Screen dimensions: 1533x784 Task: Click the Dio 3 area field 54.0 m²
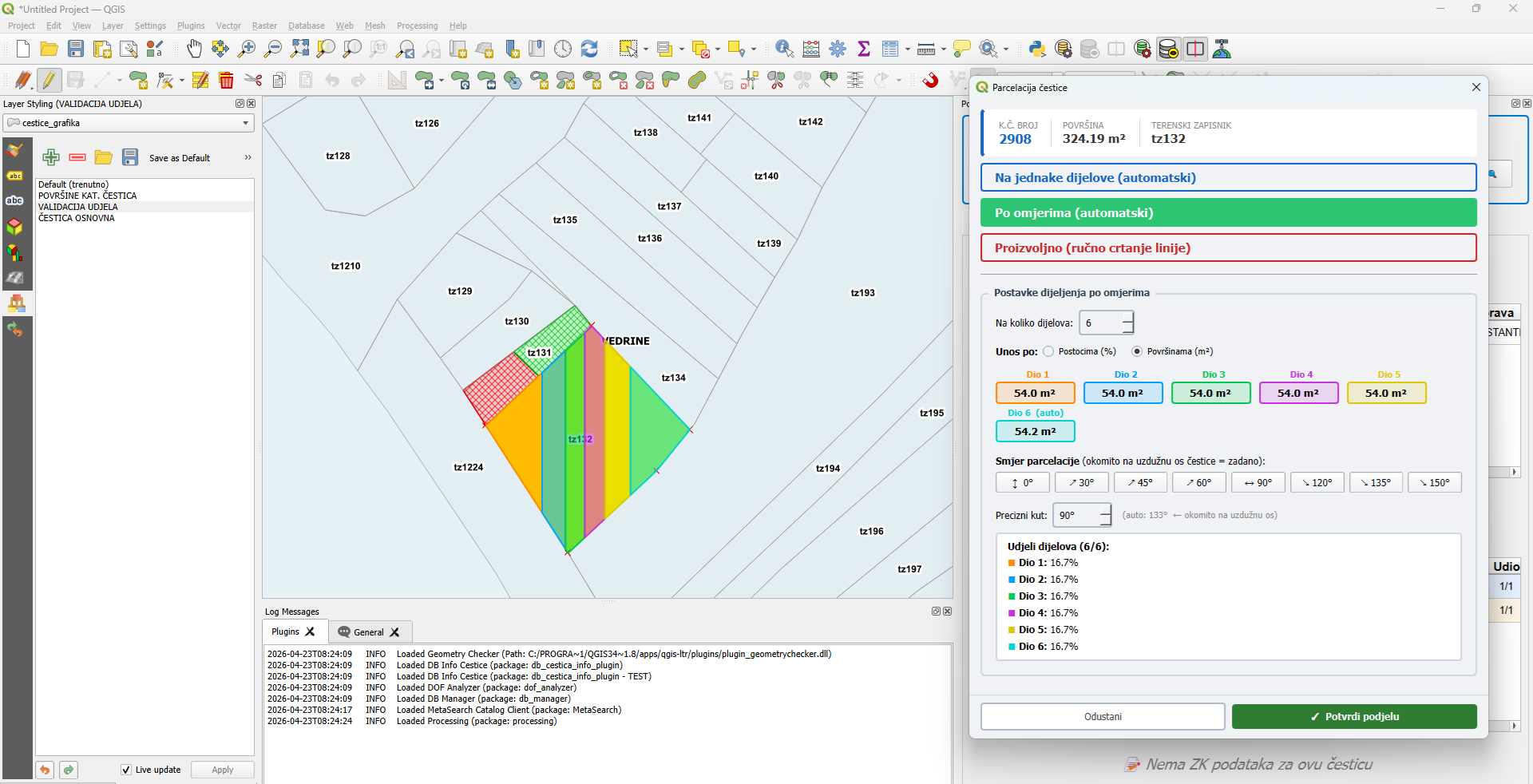(1210, 393)
